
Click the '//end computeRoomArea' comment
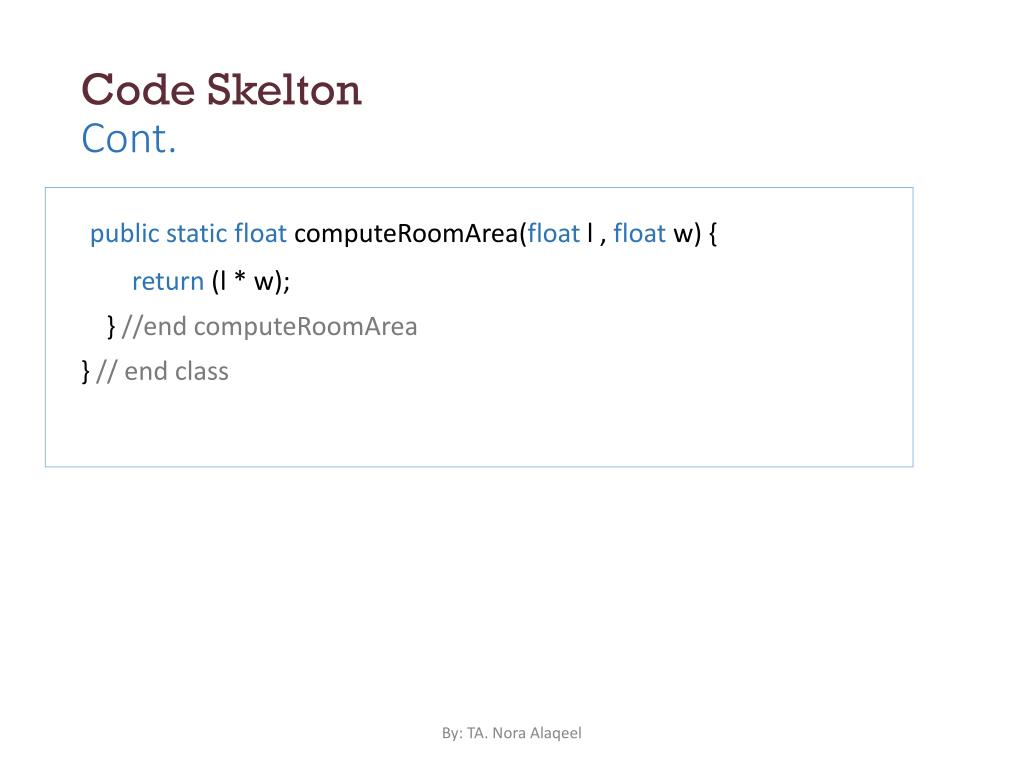tap(269, 327)
